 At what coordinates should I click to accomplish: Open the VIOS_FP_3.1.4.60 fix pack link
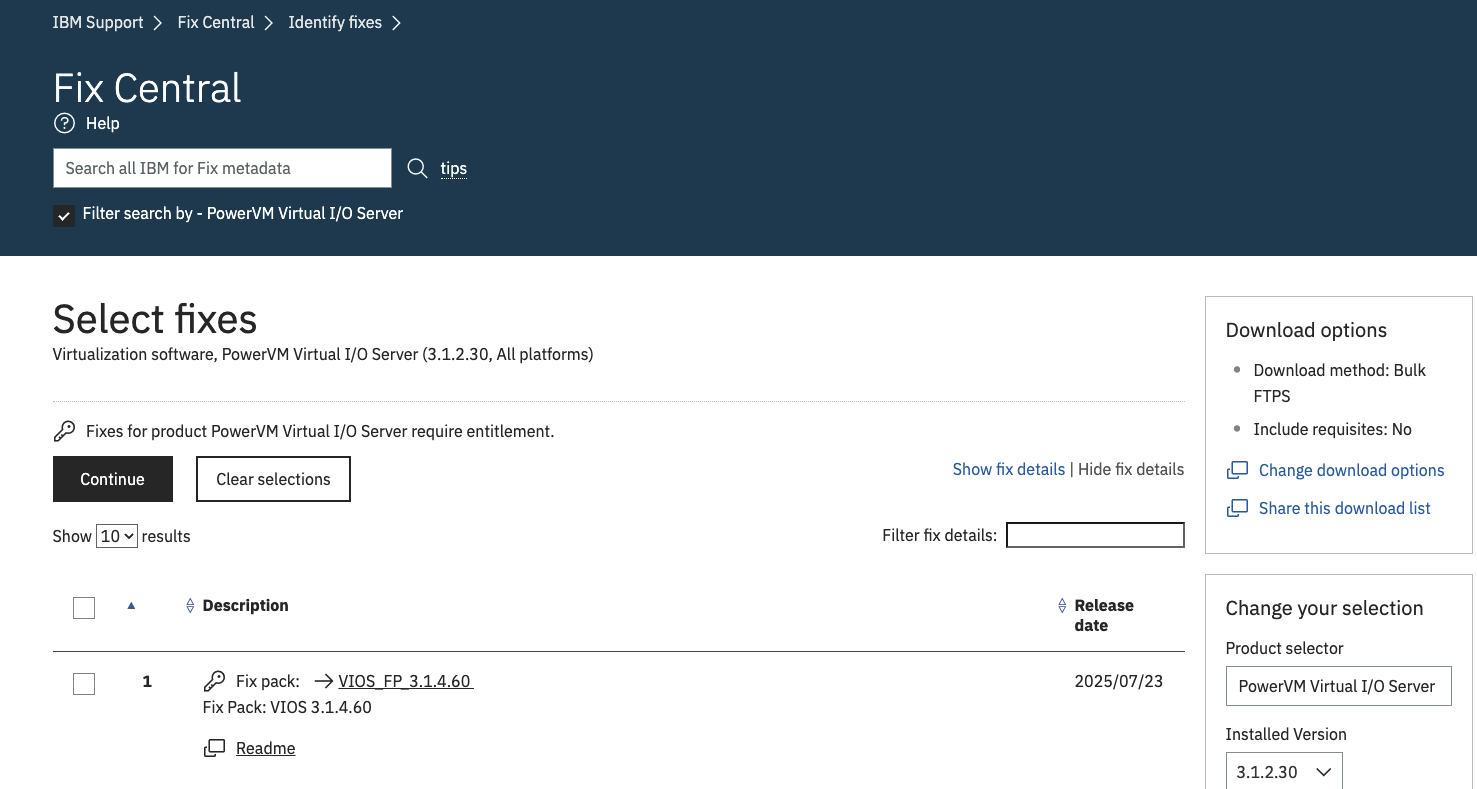click(x=405, y=681)
